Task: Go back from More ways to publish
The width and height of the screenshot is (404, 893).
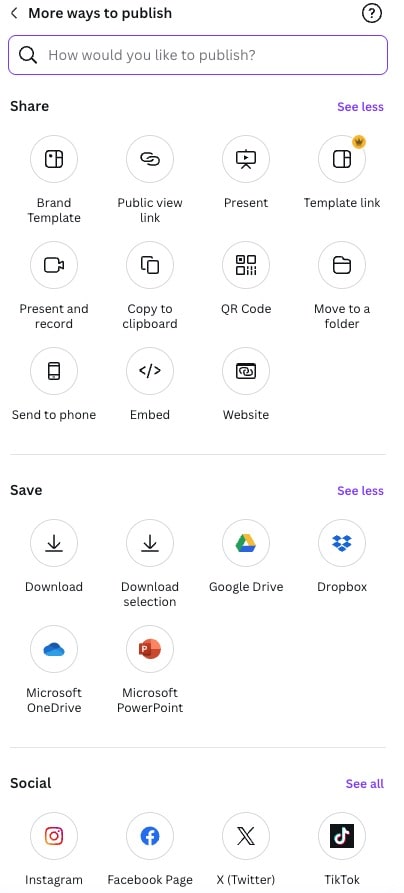Action: 14,13
